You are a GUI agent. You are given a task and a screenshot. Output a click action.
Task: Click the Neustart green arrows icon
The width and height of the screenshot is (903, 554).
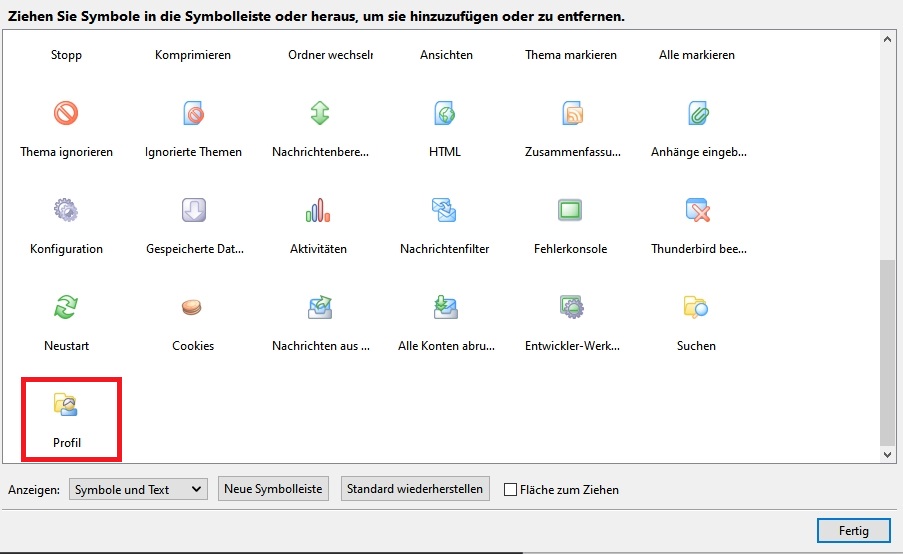point(66,307)
